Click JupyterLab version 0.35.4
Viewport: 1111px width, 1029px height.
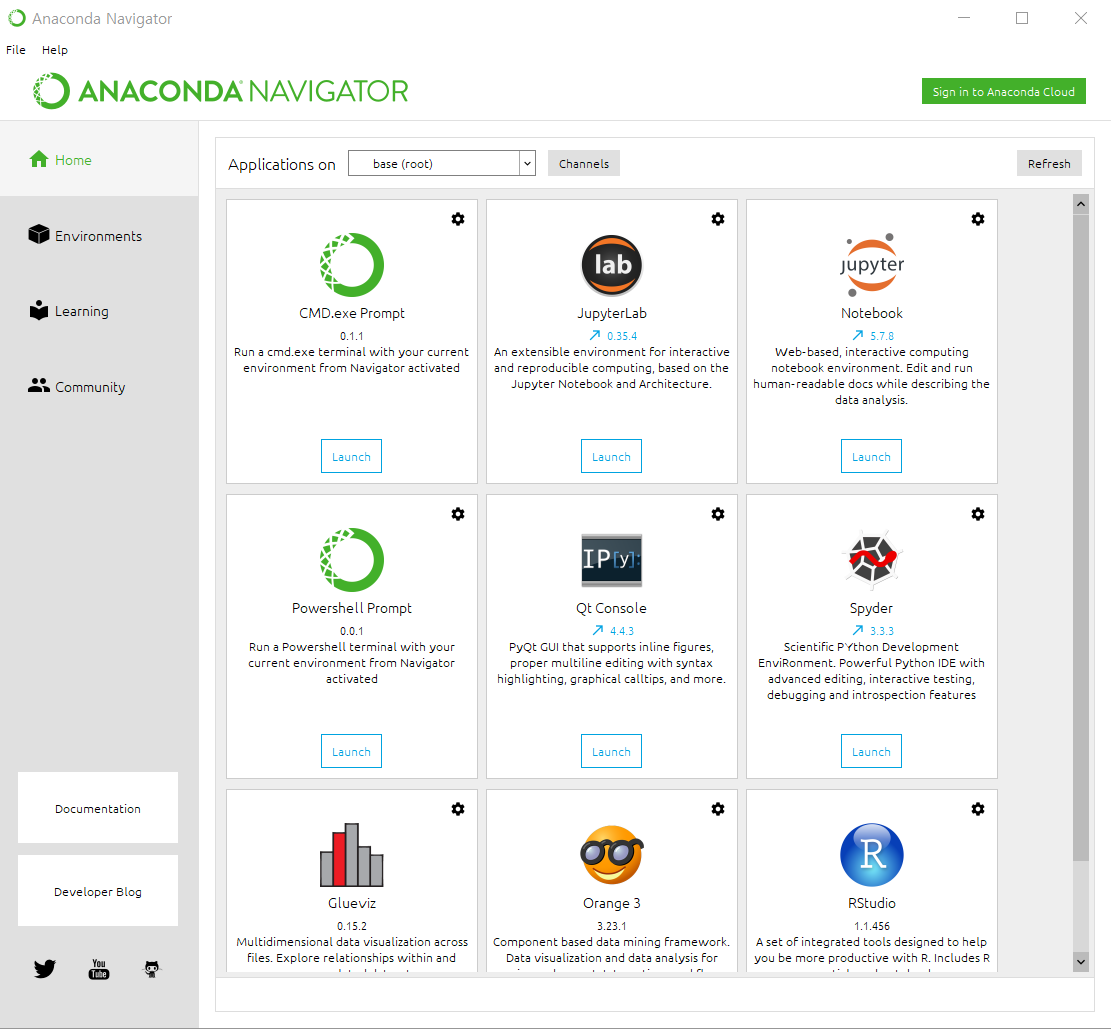[x=622, y=336]
